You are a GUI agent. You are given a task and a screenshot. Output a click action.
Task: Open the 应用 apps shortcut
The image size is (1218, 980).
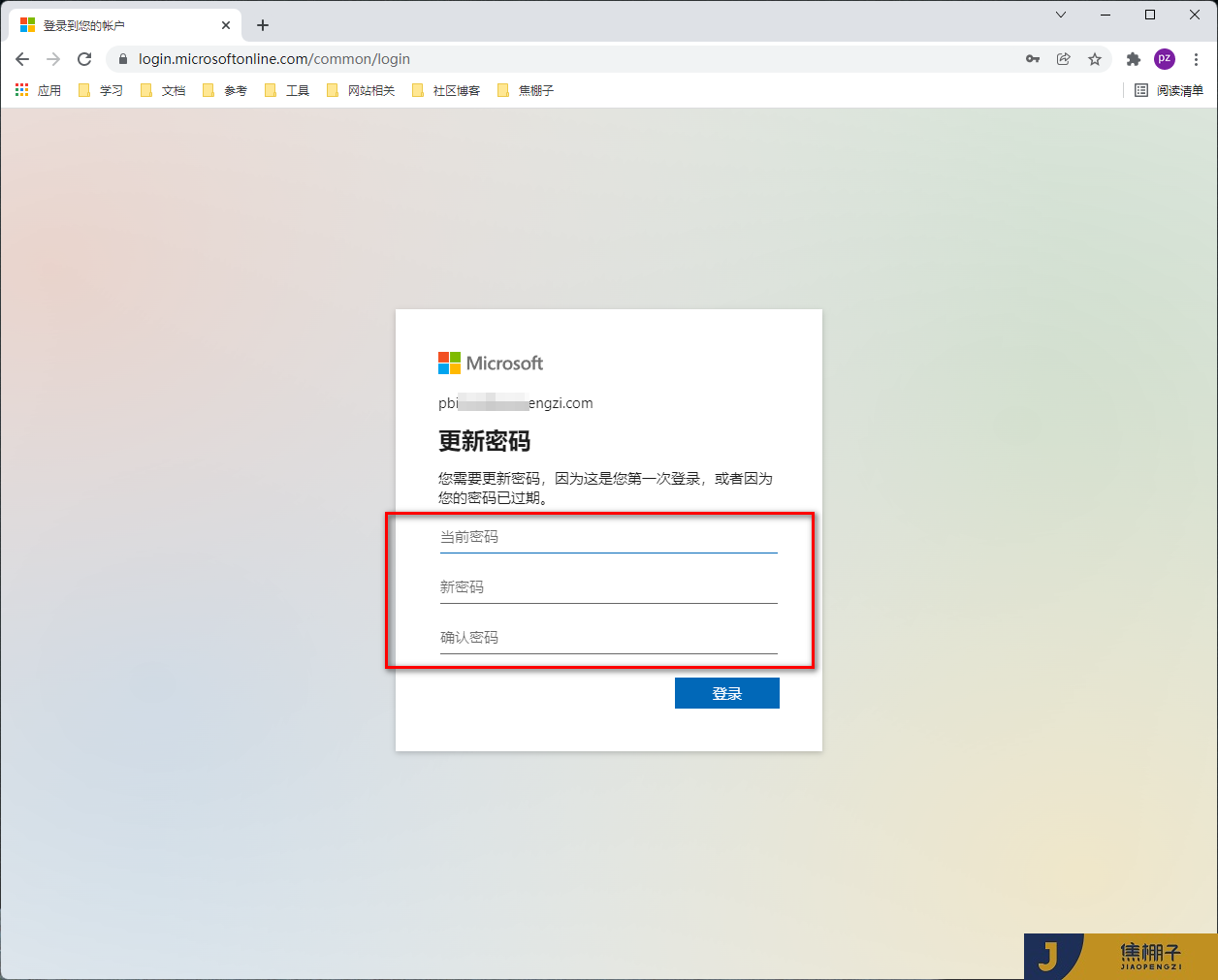(x=38, y=90)
